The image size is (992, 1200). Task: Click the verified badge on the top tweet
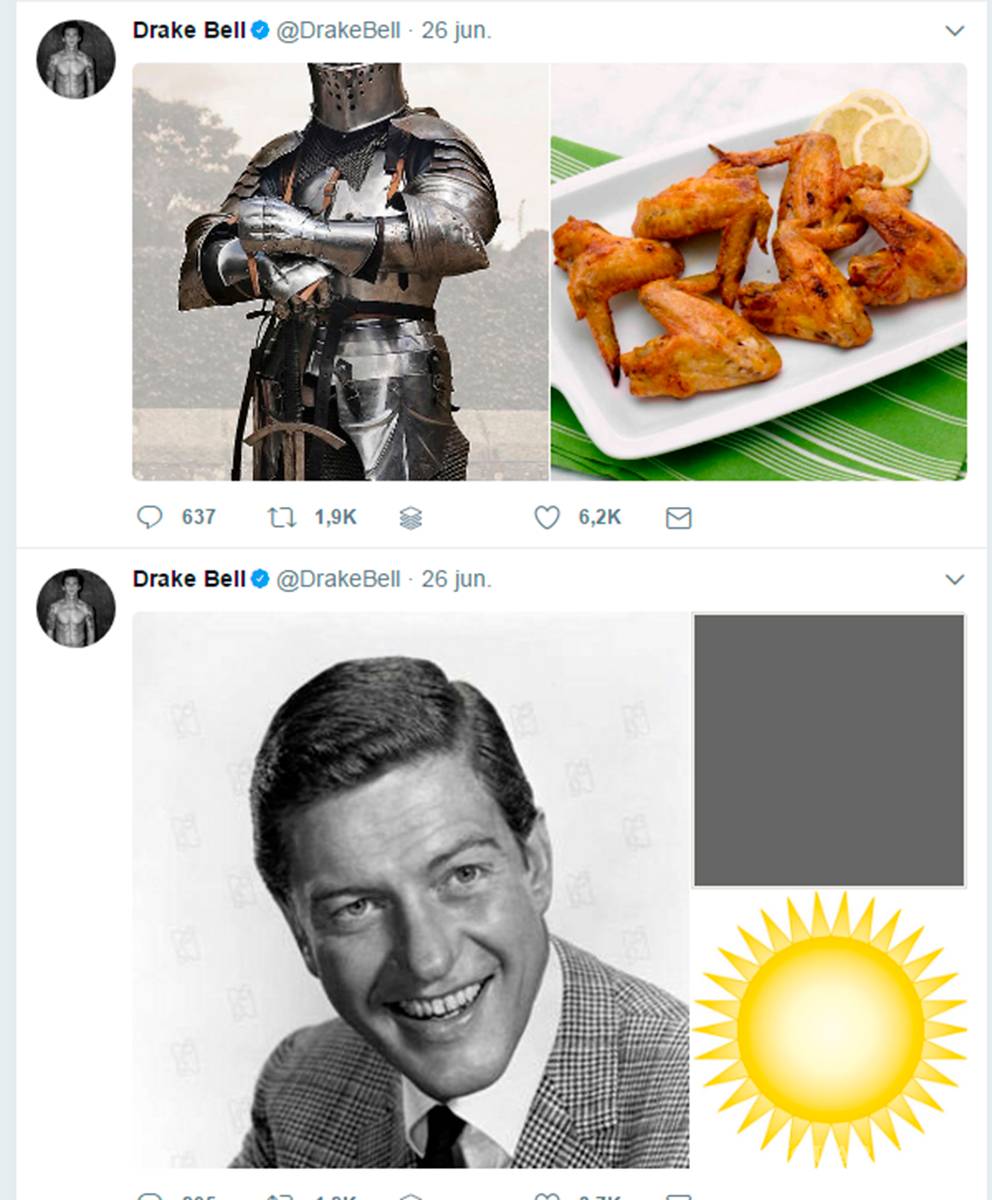(259, 31)
